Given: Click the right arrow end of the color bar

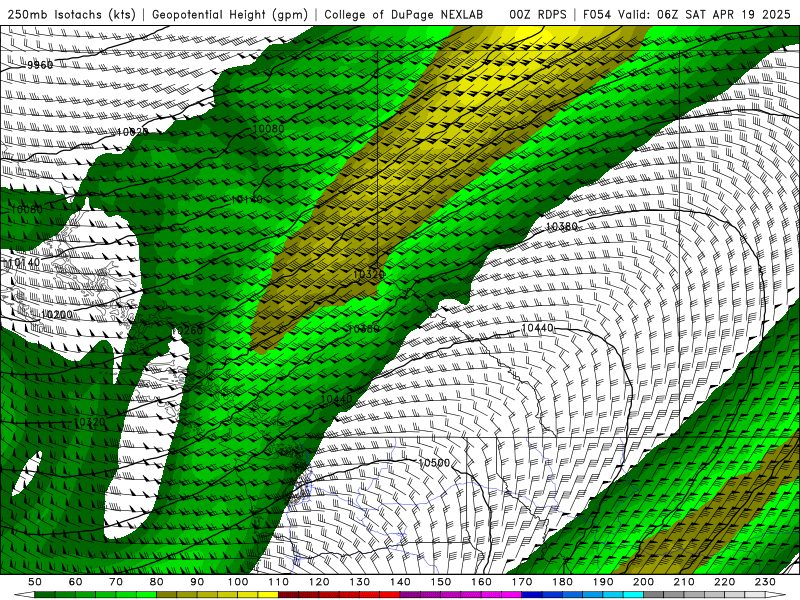Looking at the screenshot, I should point(776,595).
